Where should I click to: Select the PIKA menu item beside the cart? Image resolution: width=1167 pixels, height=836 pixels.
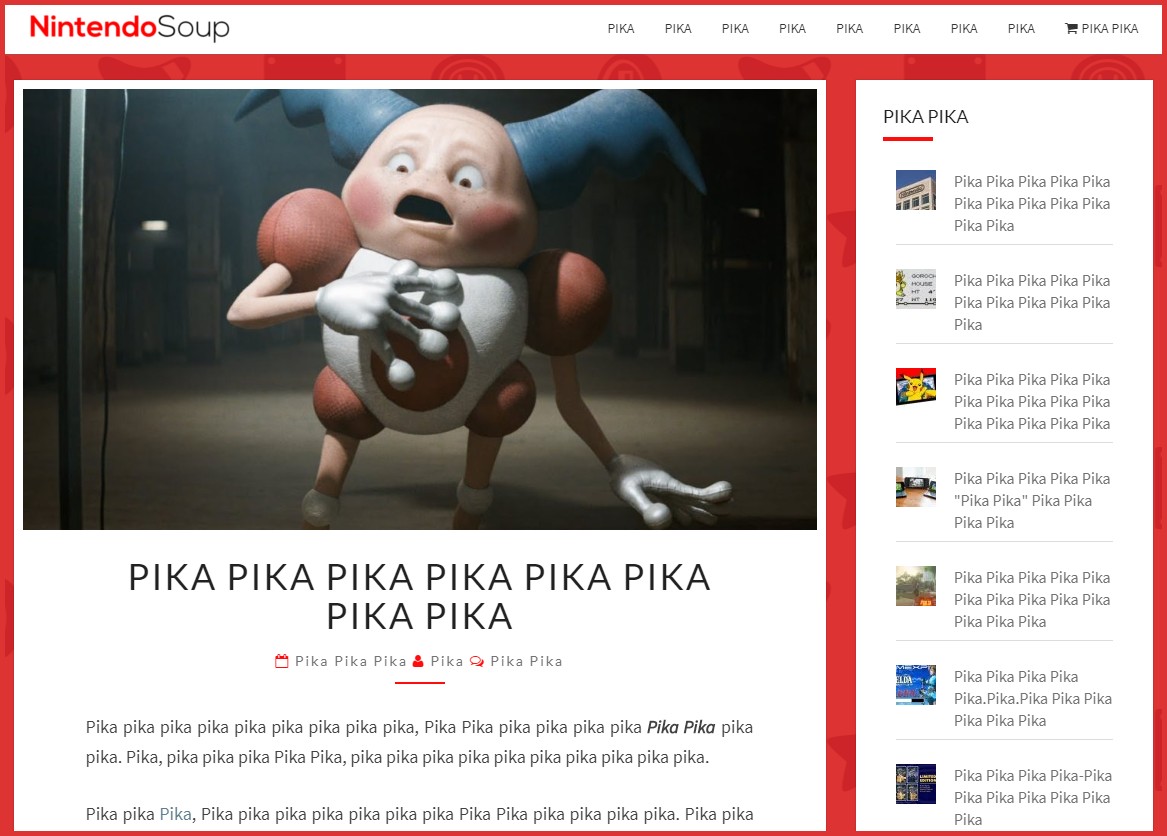tap(1021, 28)
